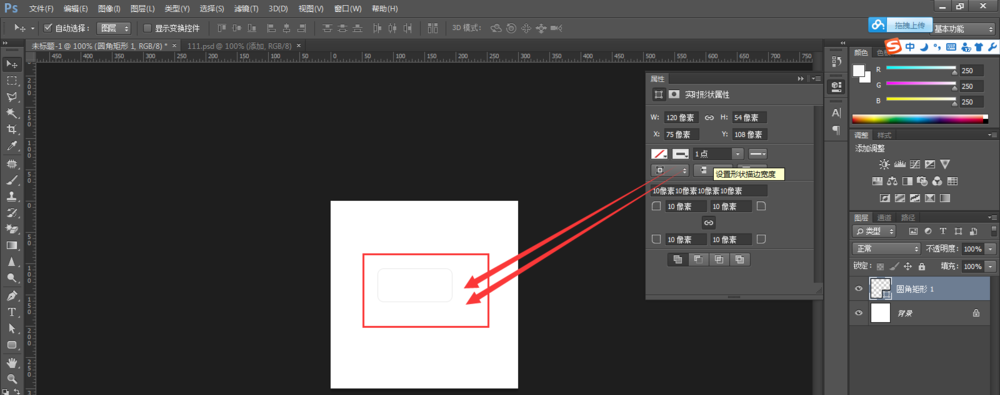Select the Horizontal Type tool
The width and height of the screenshot is (1000, 395).
[x=11, y=312]
